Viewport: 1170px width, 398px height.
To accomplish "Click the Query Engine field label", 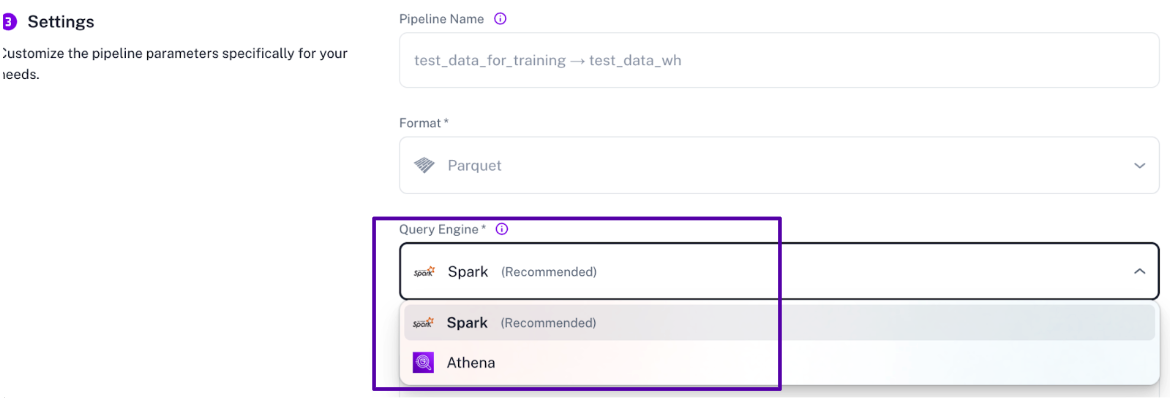I will click(x=443, y=229).
